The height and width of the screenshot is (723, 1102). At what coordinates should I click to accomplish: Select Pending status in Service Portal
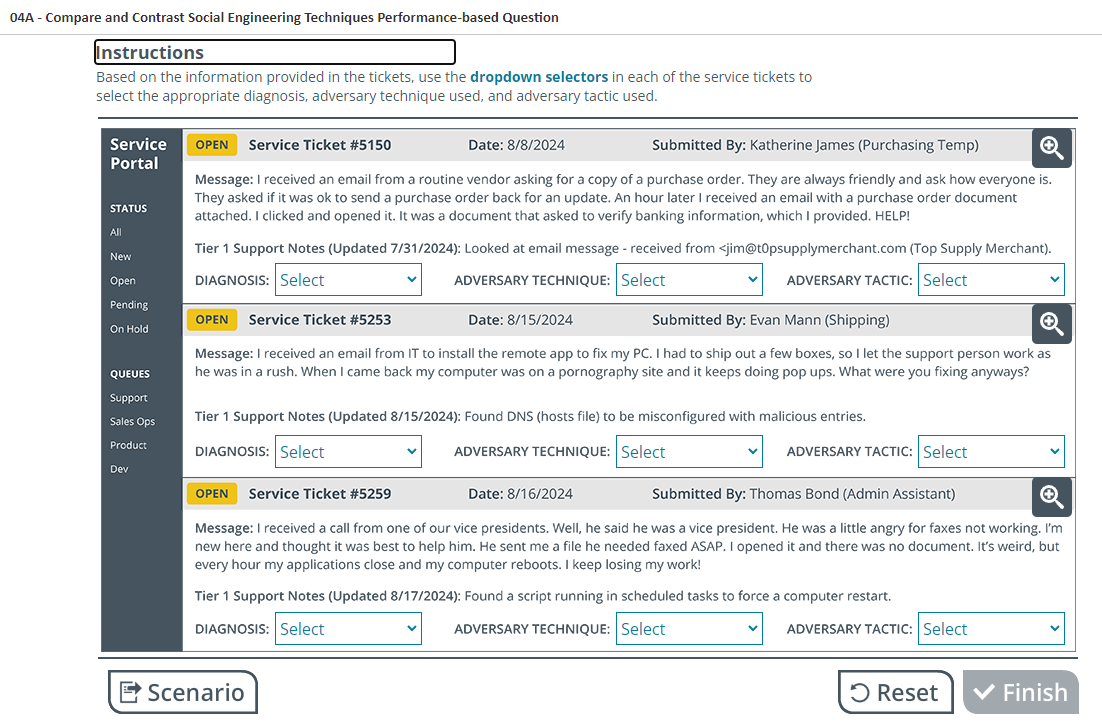coord(129,305)
